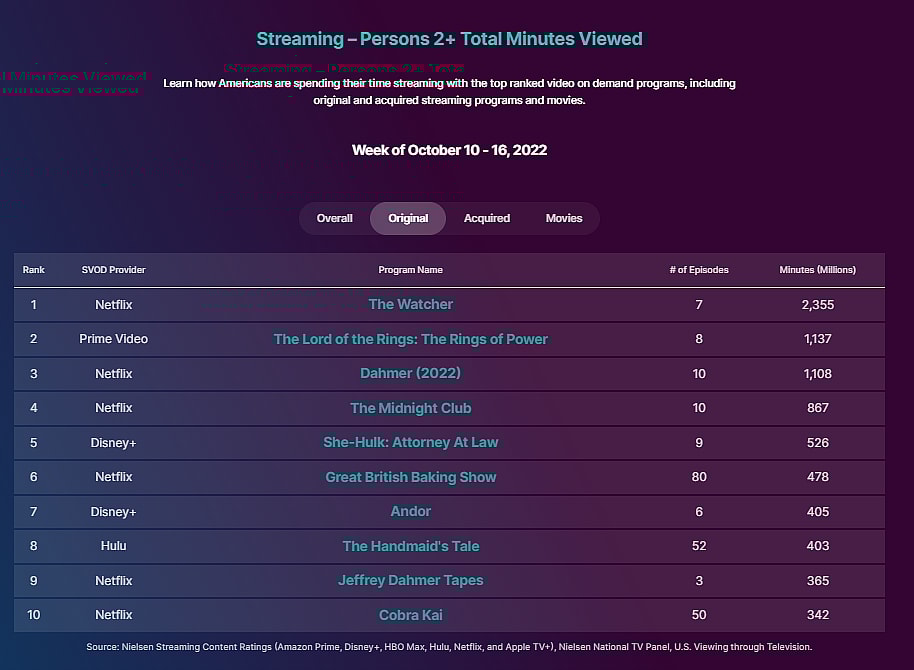Select The Handmaid's Tale link
Viewport: 914px width, 670px height.
410,546
